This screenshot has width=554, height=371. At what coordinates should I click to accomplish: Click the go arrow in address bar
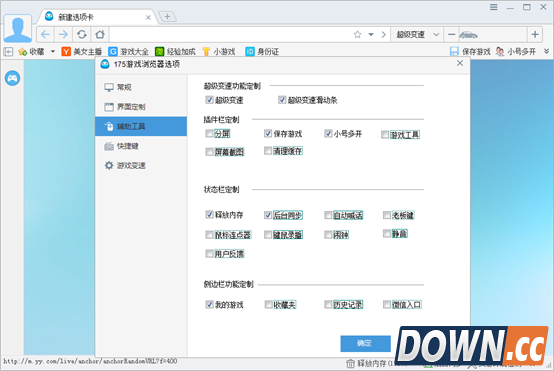pyautogui.click(x=384, y=35)
